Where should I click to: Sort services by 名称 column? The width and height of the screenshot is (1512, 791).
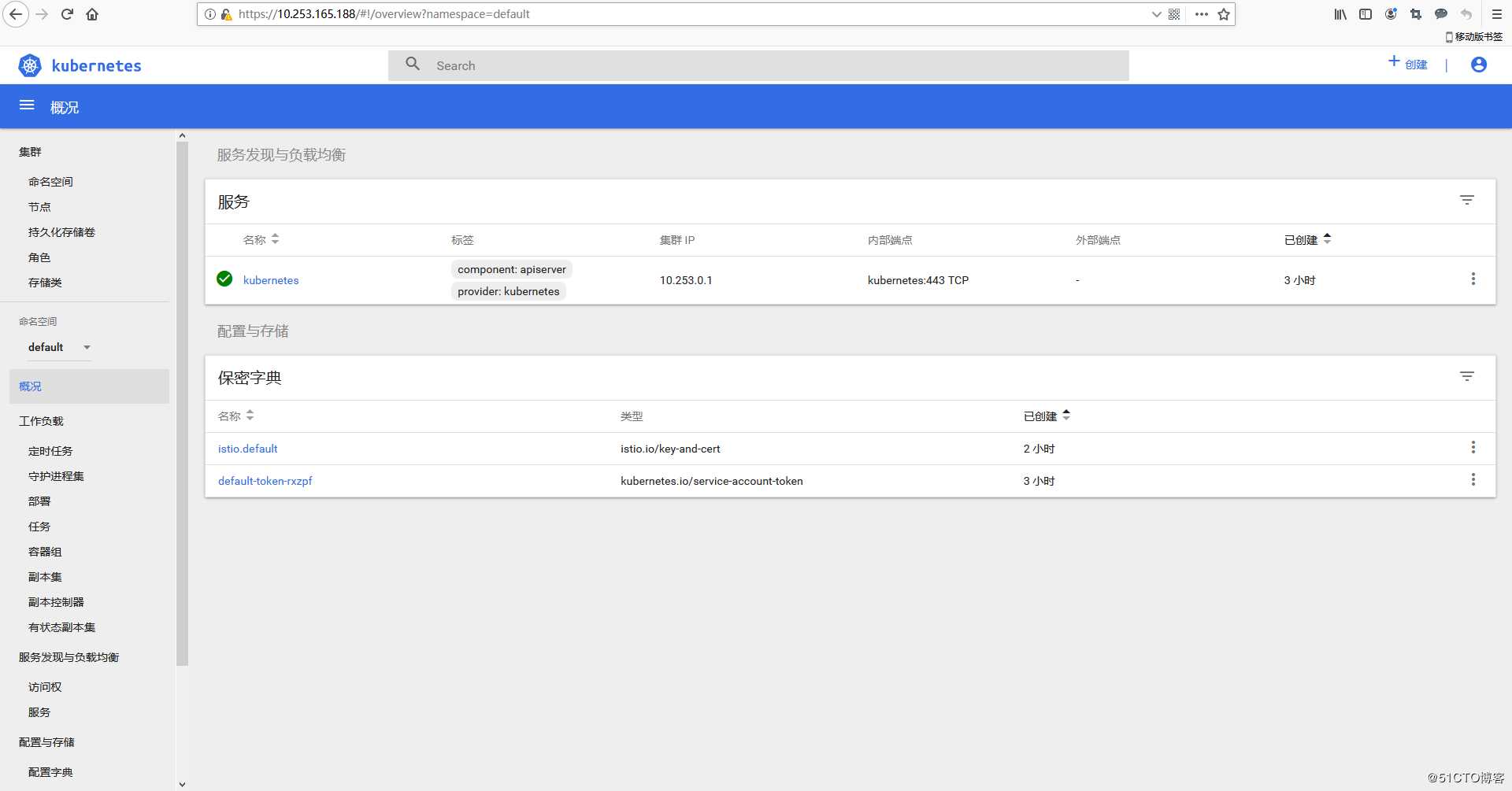(261, 239)
